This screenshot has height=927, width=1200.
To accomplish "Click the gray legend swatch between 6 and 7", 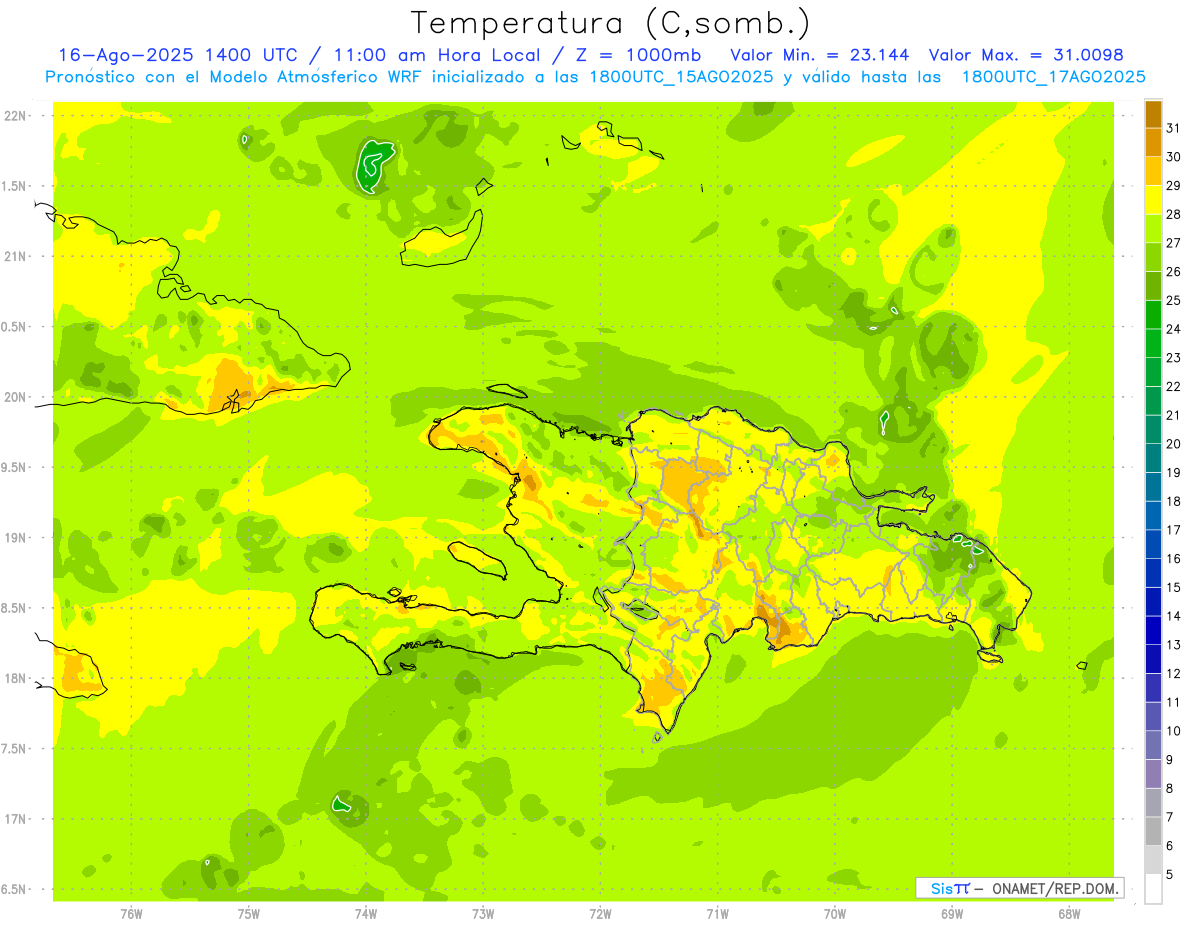I will click(x=1153, y=831).
